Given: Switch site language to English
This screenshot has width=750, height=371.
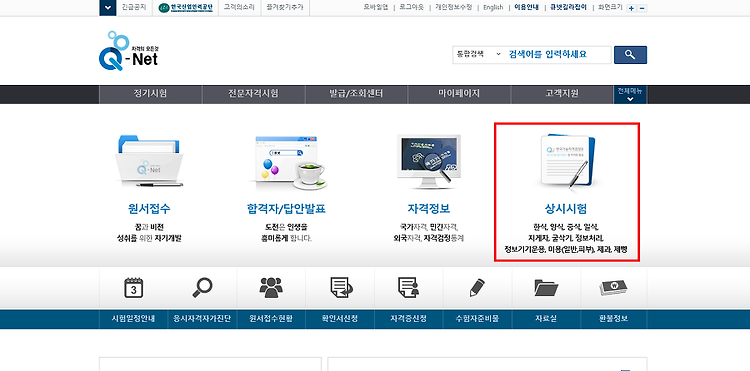Looking at the screenshot, I should (x=493, y=8).
